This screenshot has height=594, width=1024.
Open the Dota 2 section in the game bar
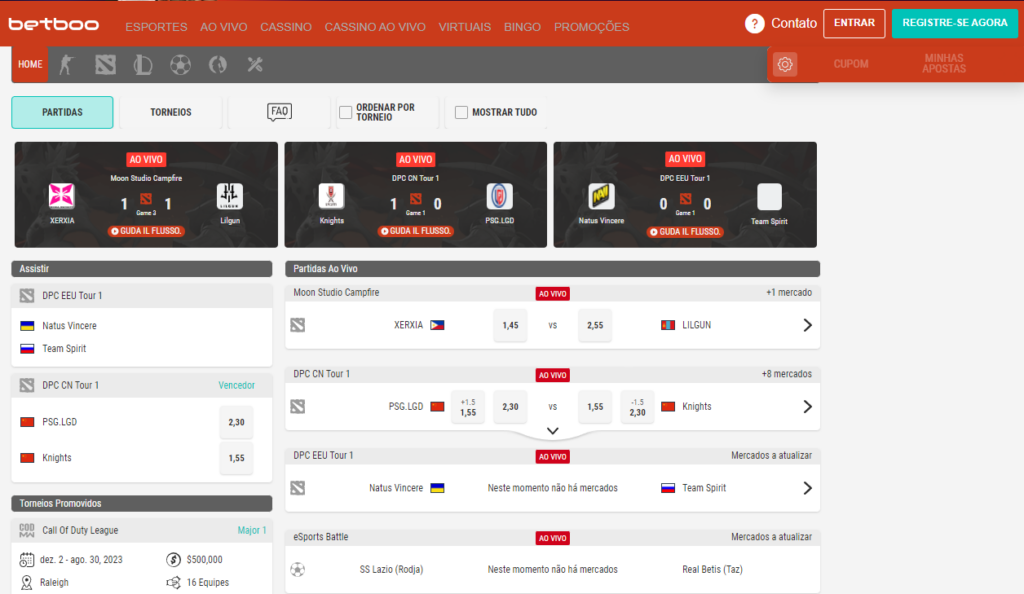point(105,65)
